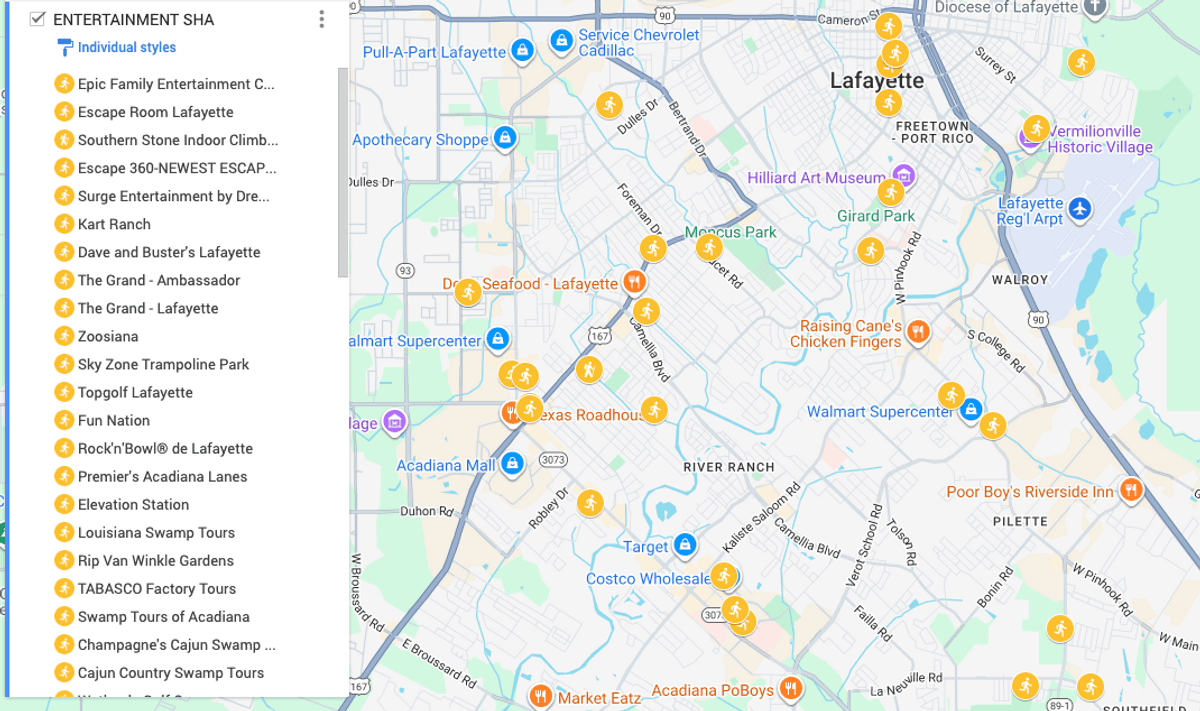
Task: Click the marker icon next to Fun Nation
Action: (x=64, y=420)
